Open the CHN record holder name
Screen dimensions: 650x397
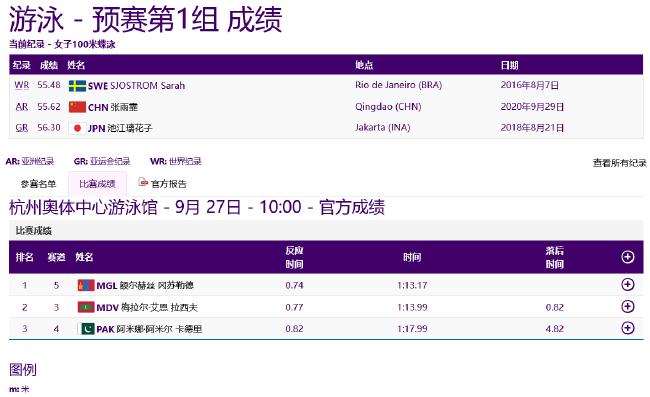[x=113, y=107]
